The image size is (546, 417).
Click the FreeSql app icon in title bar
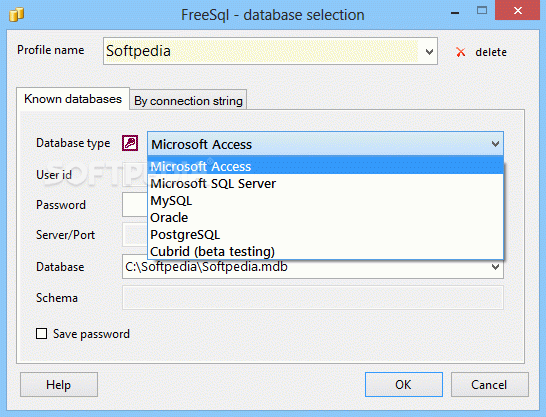(x=16, y=15)
